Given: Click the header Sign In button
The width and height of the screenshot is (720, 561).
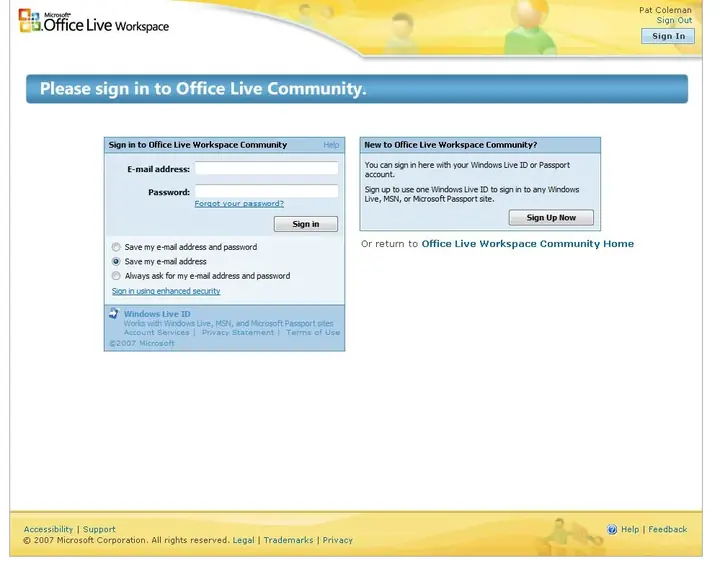Looking at the screenshot, I should (668, 36).
